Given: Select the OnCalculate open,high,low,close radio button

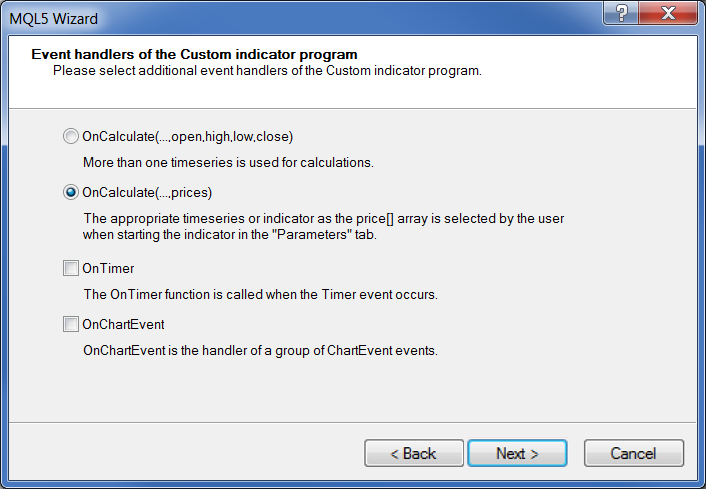Looking at the screenshot, I should [x=70, y=136].
